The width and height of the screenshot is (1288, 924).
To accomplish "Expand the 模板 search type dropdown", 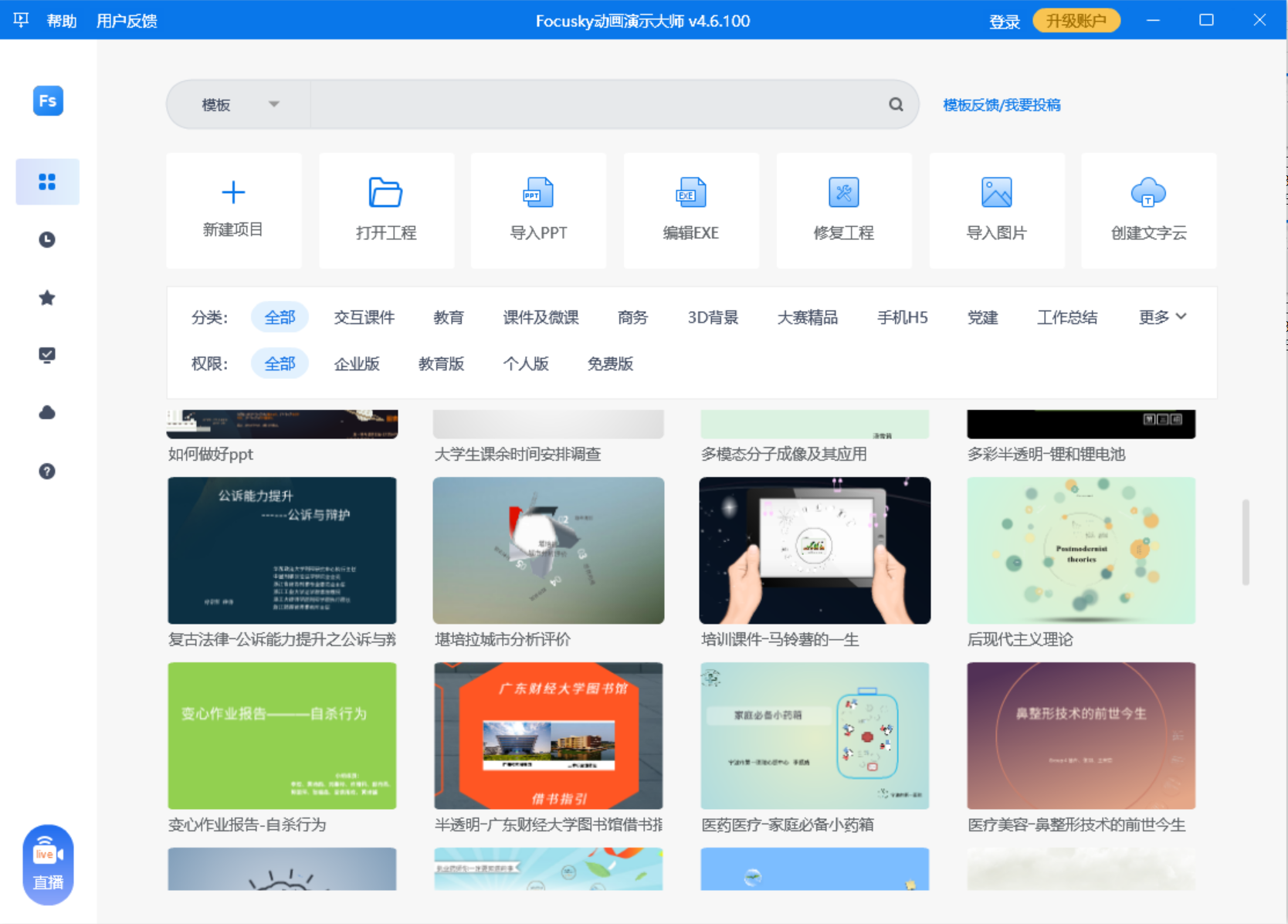I will click(x=239, y=104).
